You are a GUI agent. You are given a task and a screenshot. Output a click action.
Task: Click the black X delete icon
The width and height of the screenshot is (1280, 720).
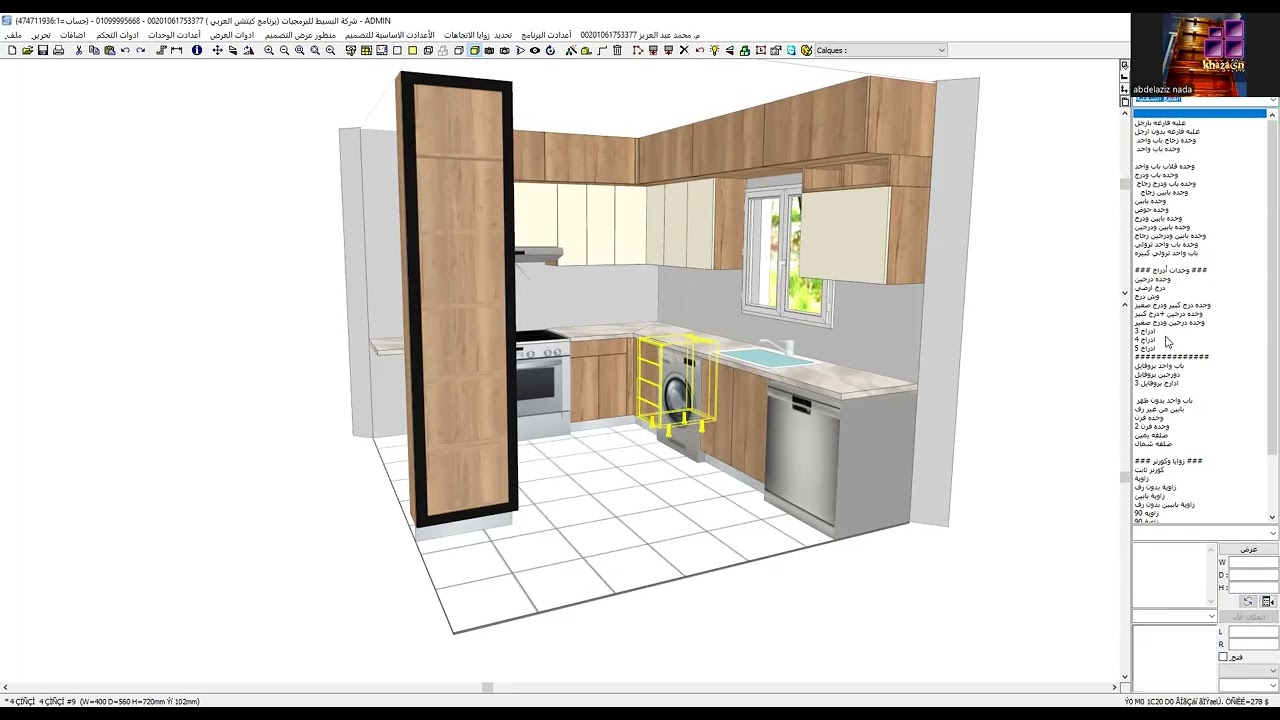coord(684,50)
